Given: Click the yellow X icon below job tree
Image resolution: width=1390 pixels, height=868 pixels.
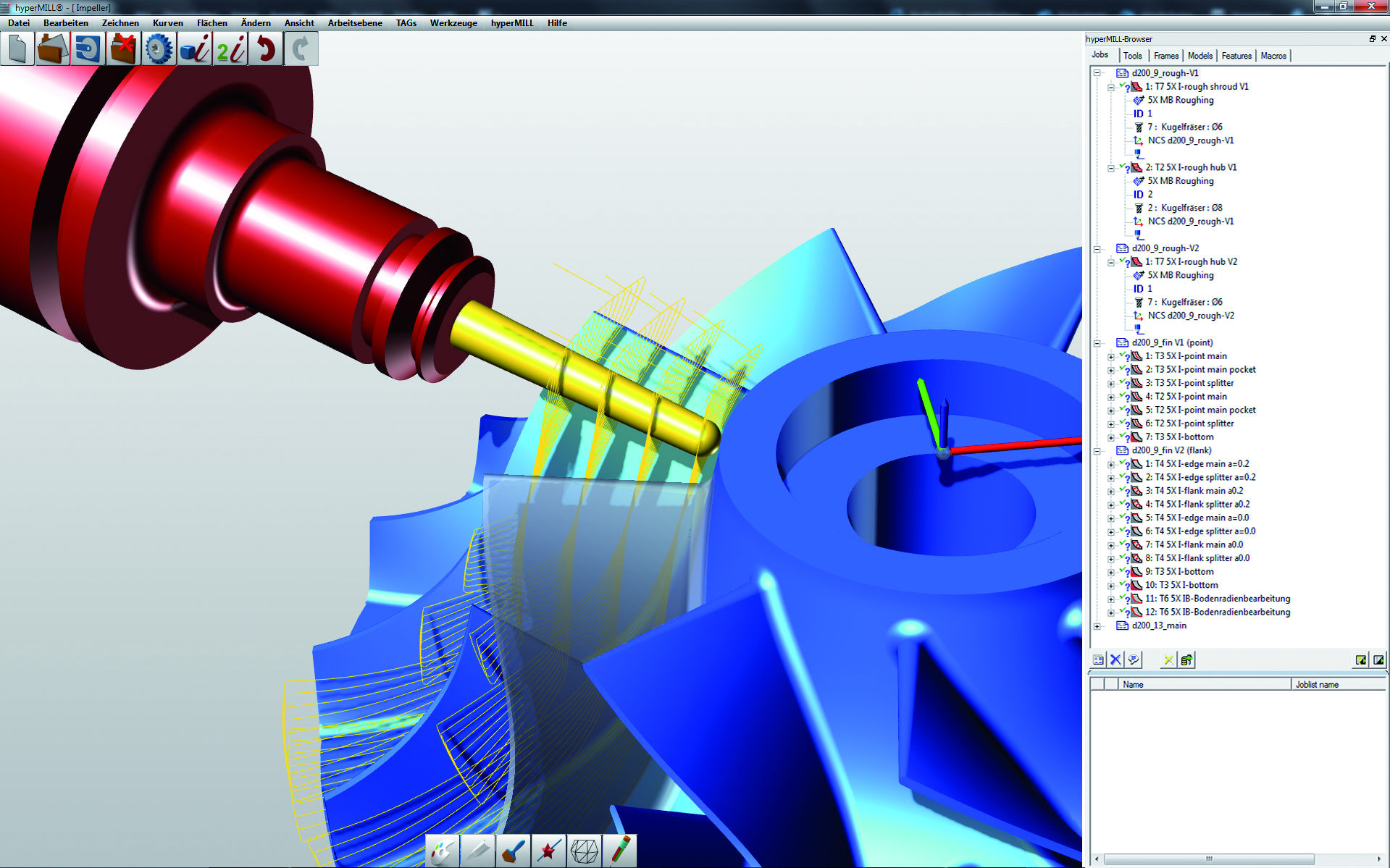Looking at the screenshot, I should [1168, 660].
